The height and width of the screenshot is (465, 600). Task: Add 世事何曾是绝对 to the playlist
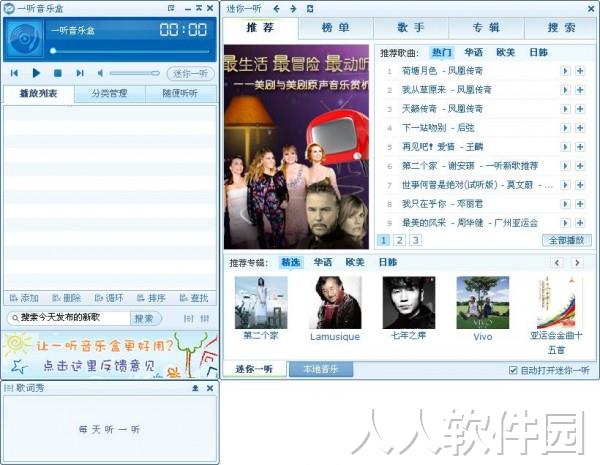click(580, 185)
